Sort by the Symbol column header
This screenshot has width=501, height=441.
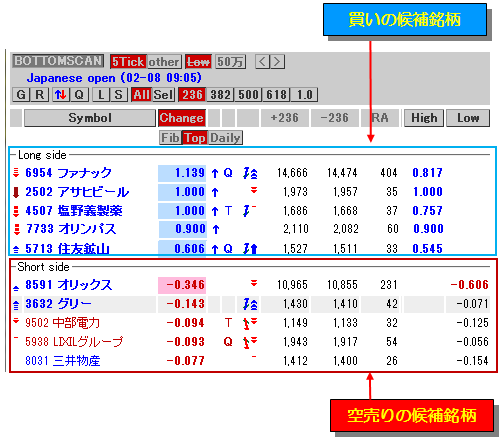[x=90, y=118]
